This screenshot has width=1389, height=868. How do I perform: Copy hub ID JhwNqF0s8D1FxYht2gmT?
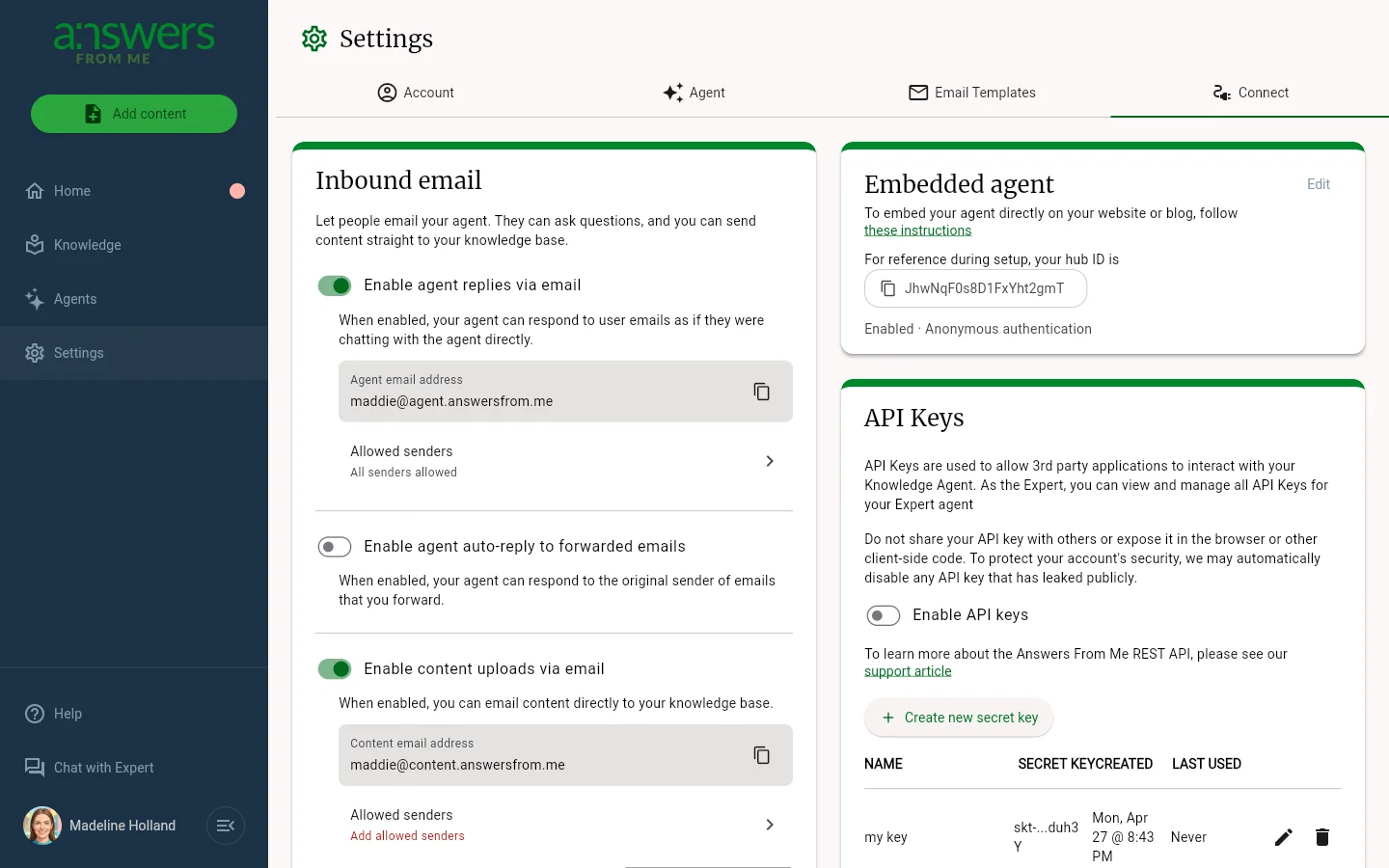[x=975, y=288]
